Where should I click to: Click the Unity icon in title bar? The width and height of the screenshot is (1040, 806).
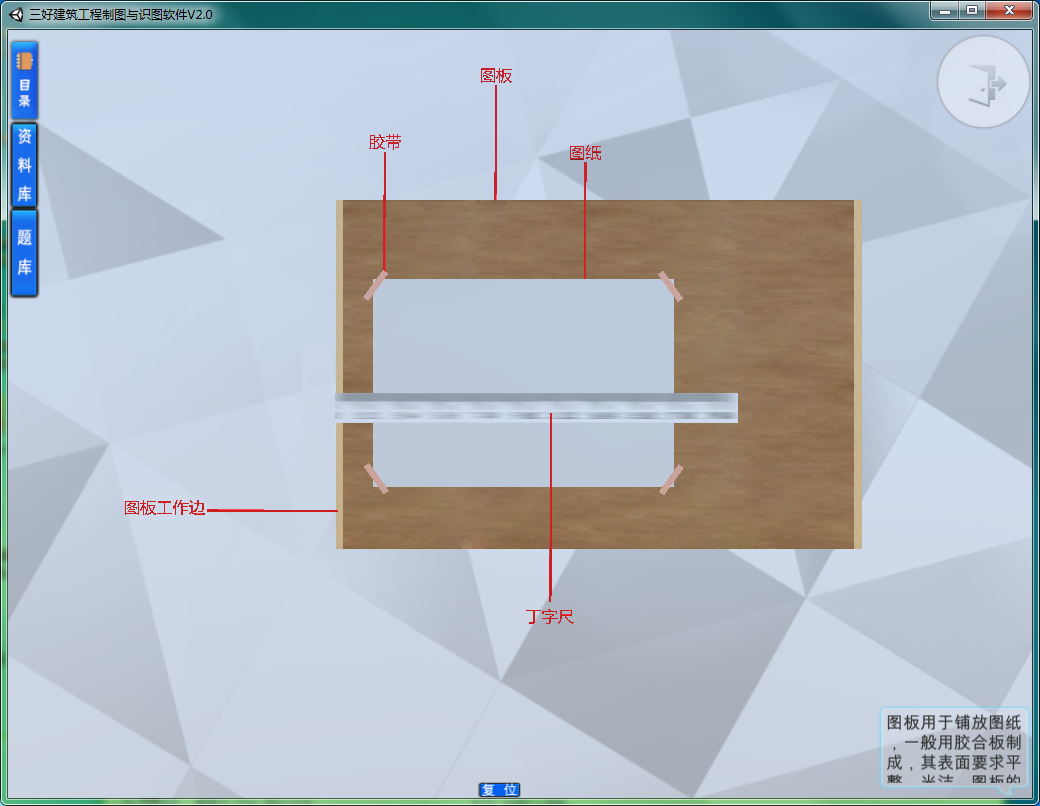point(16,14)
